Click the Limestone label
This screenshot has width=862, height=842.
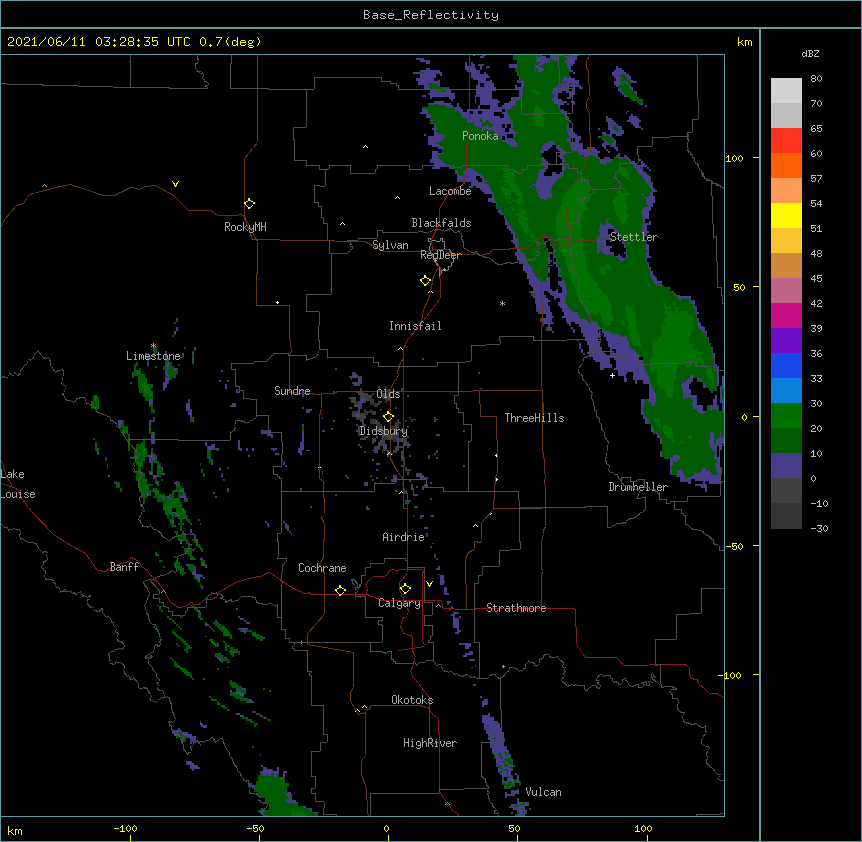(153, 356)
